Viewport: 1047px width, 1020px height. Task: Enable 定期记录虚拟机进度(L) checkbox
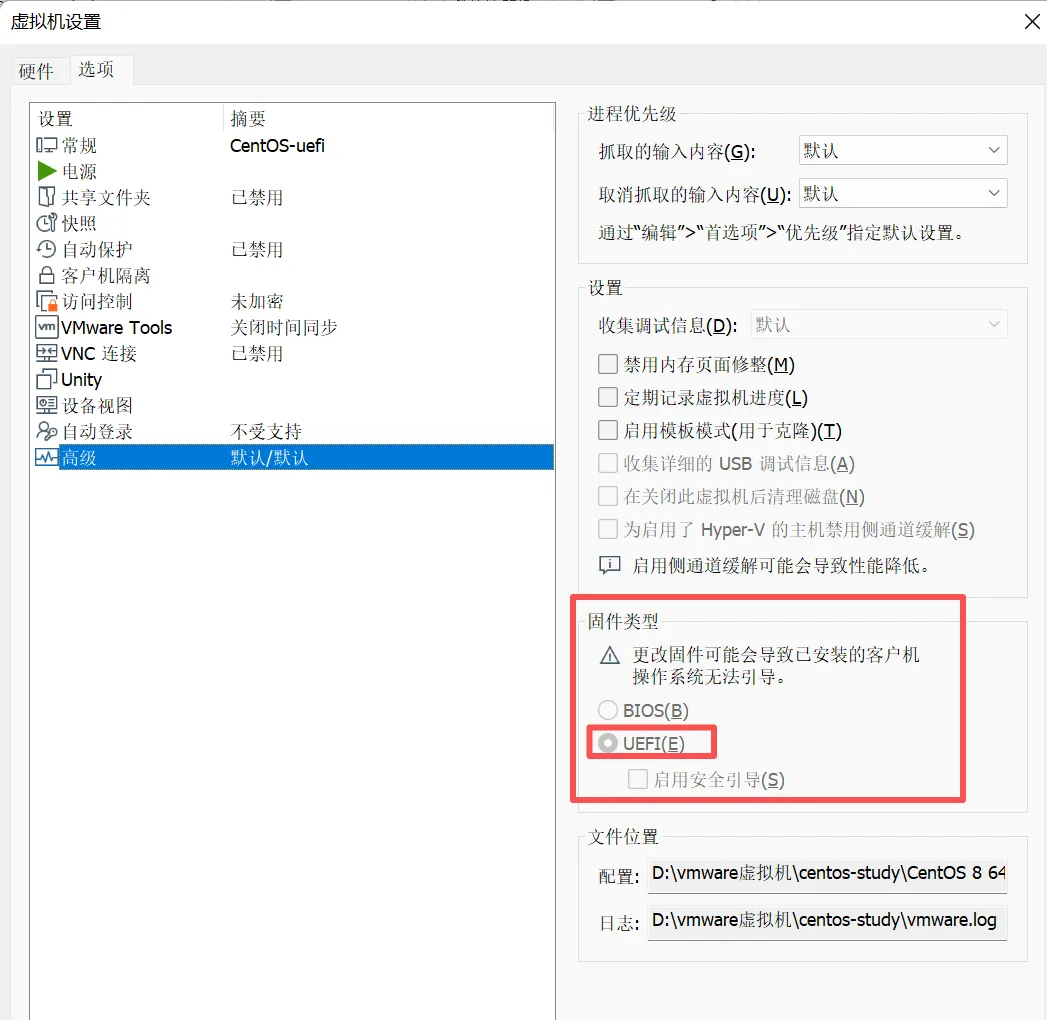pyautogui.click(x=608, y=397)
